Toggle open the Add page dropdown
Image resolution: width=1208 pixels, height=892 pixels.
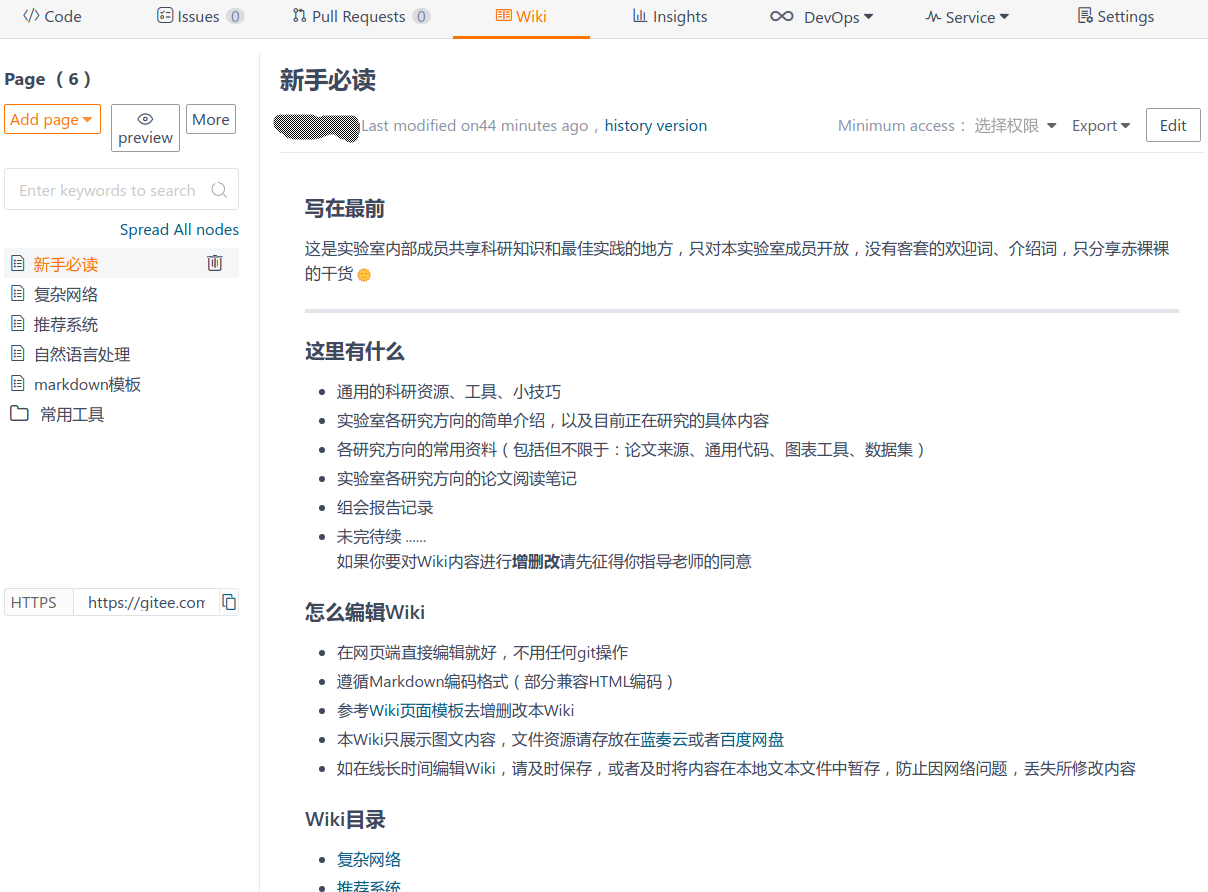[52, 118]
